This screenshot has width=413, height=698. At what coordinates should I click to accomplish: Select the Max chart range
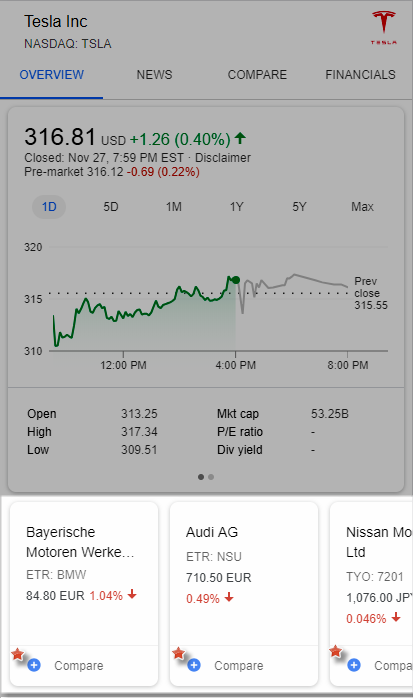[362, 207]
